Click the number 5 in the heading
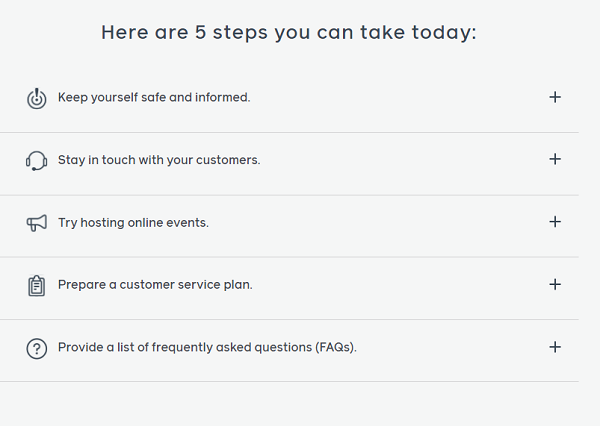 point(201,32)
